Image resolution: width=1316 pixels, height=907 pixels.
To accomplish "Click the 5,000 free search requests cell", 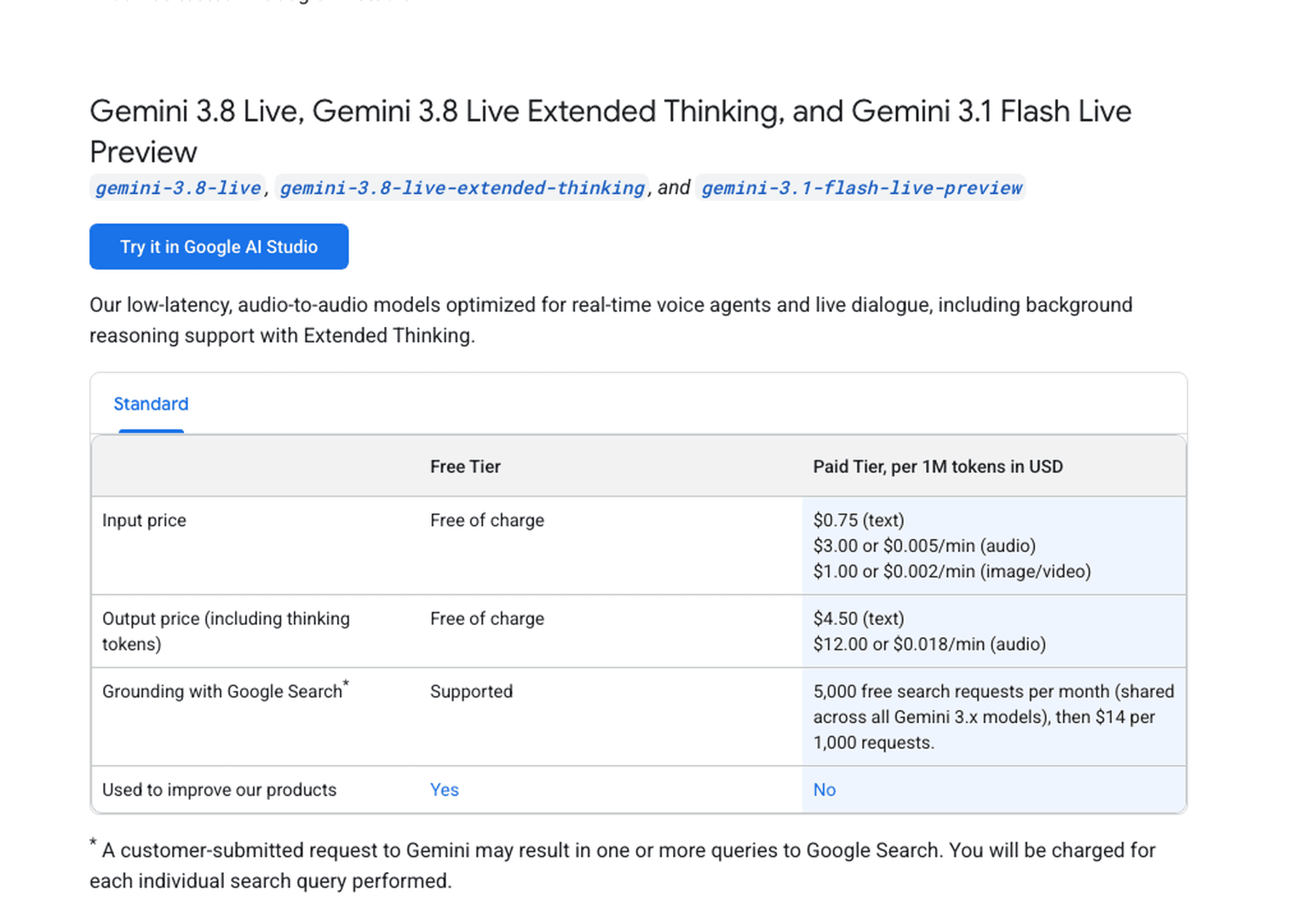I will [993, 717].
